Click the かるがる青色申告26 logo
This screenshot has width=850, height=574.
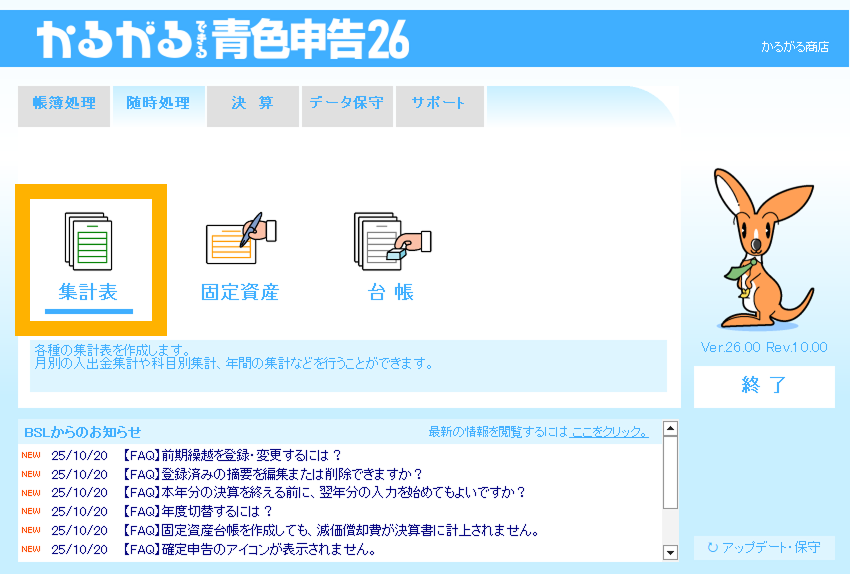(x=223, y=40)
